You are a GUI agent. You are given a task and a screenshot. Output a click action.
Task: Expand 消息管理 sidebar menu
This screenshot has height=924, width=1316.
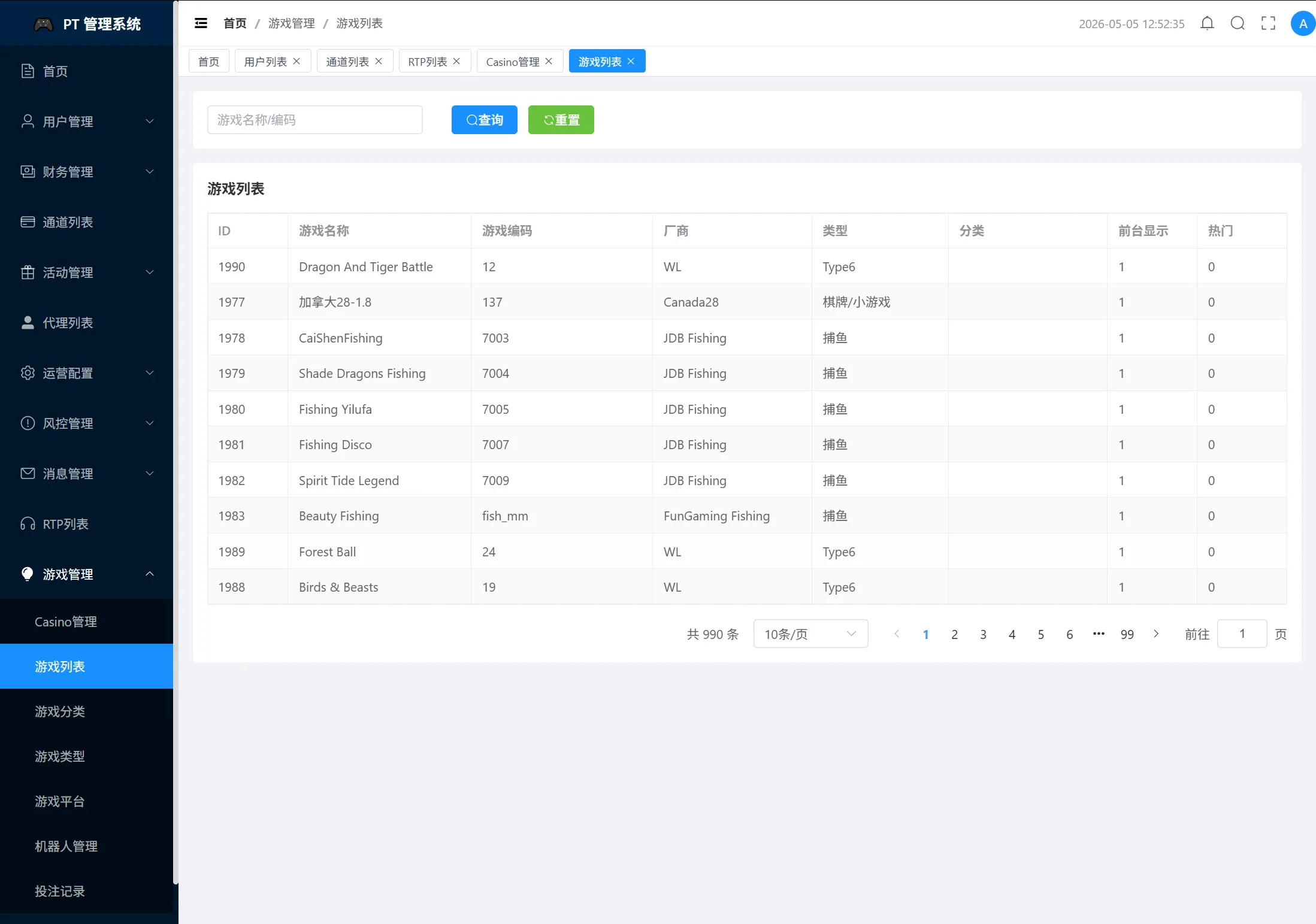tap(86, 474)
